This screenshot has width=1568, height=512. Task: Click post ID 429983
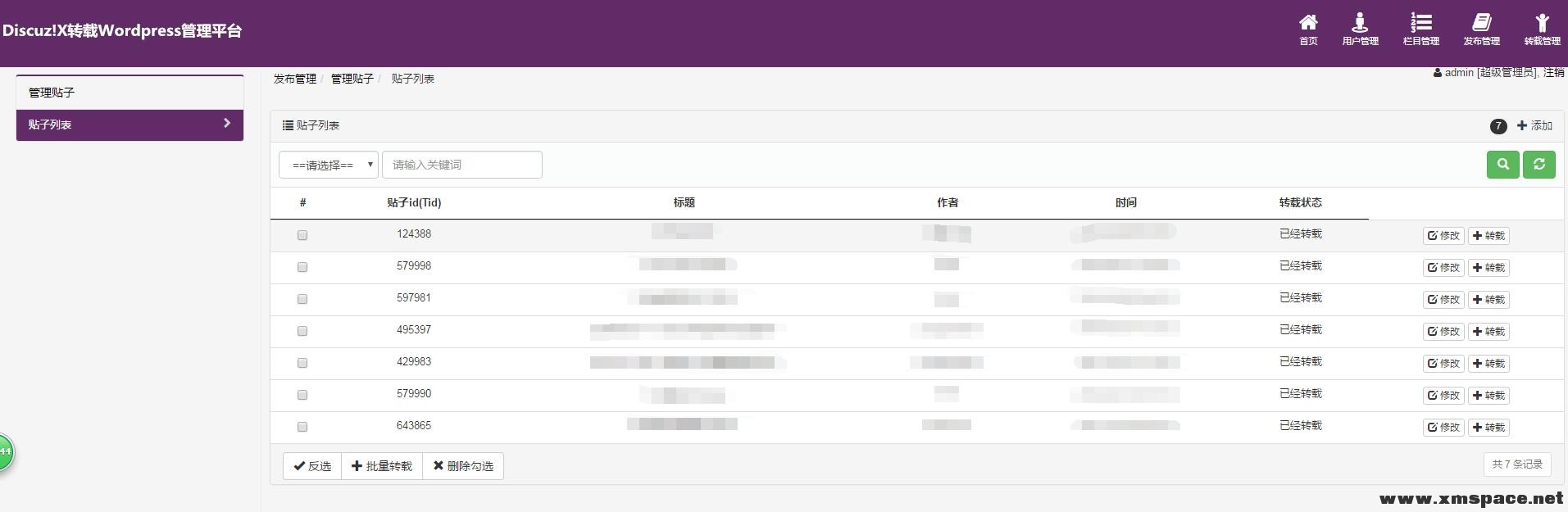pos(414,362)
